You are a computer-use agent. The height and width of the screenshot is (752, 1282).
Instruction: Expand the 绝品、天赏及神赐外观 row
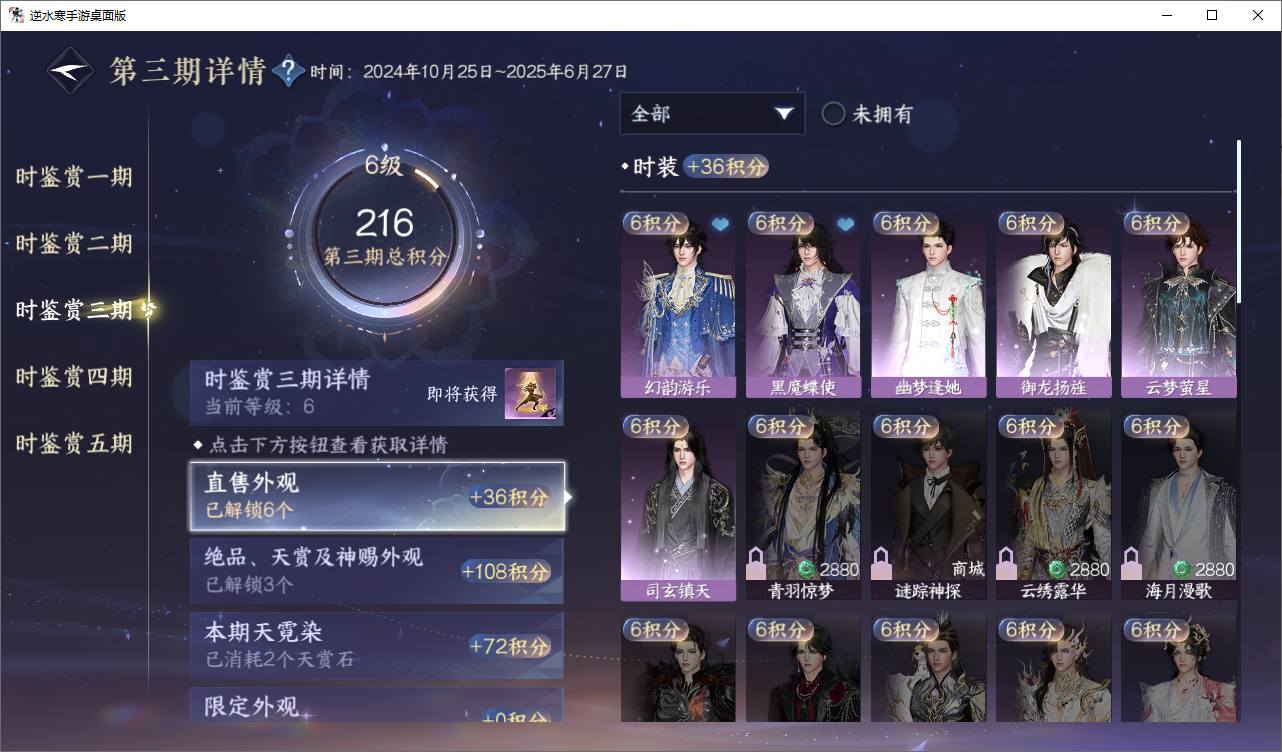pyautogui.click(x=377, y=571)
